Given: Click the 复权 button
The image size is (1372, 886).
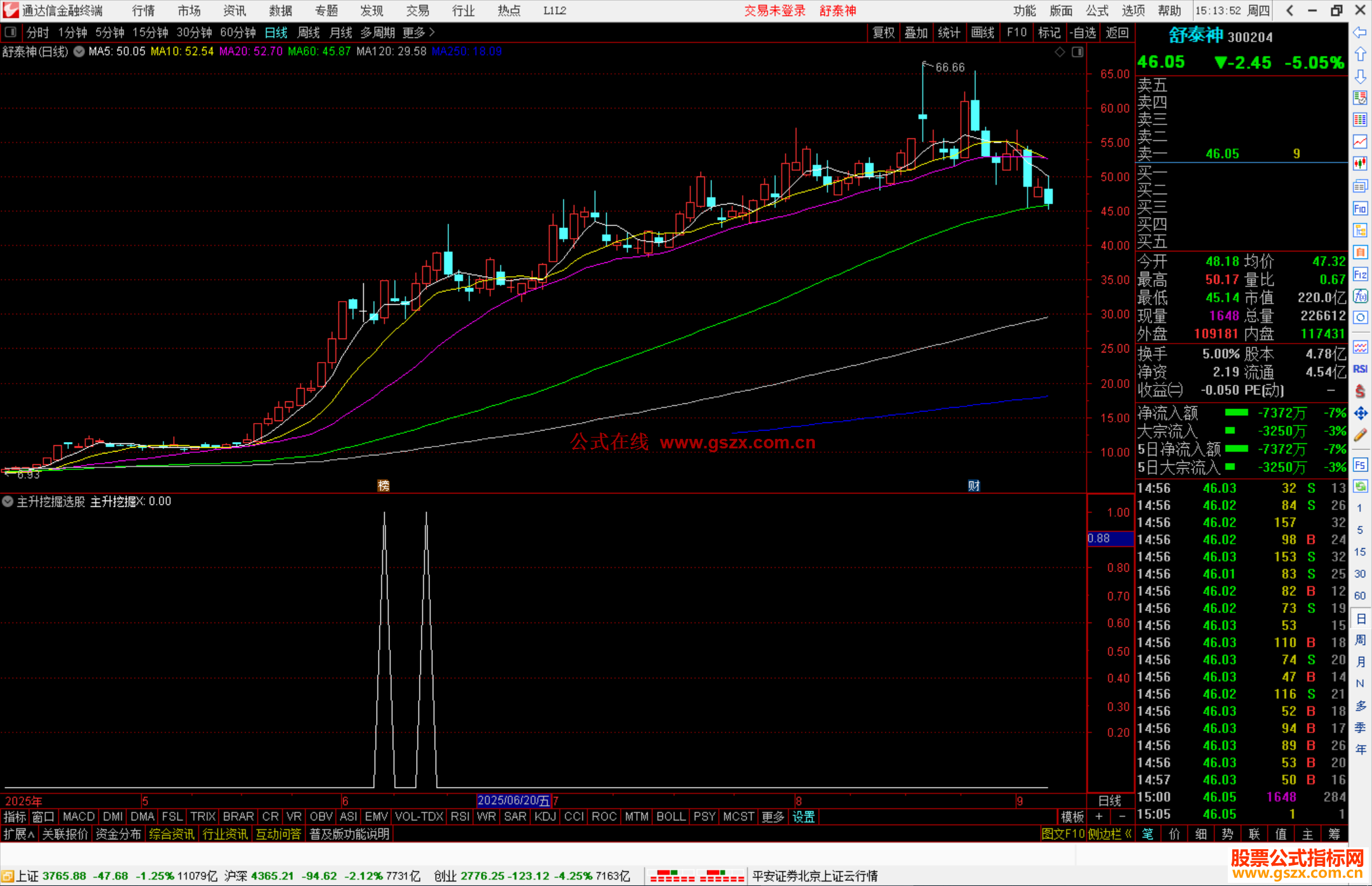Looking at the screenshot, I should (884, 32).
